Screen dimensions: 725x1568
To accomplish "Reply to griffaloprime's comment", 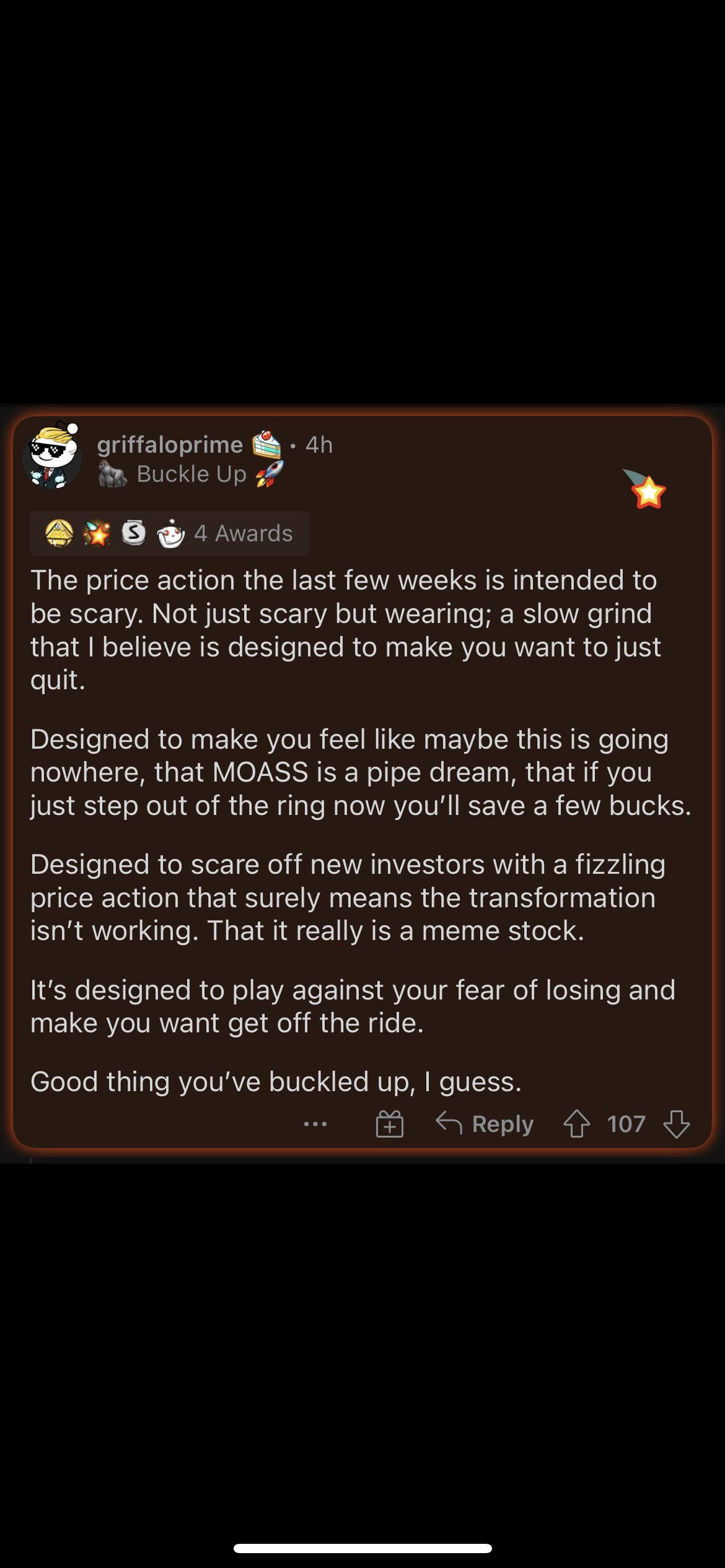I will click(485, 1123).
